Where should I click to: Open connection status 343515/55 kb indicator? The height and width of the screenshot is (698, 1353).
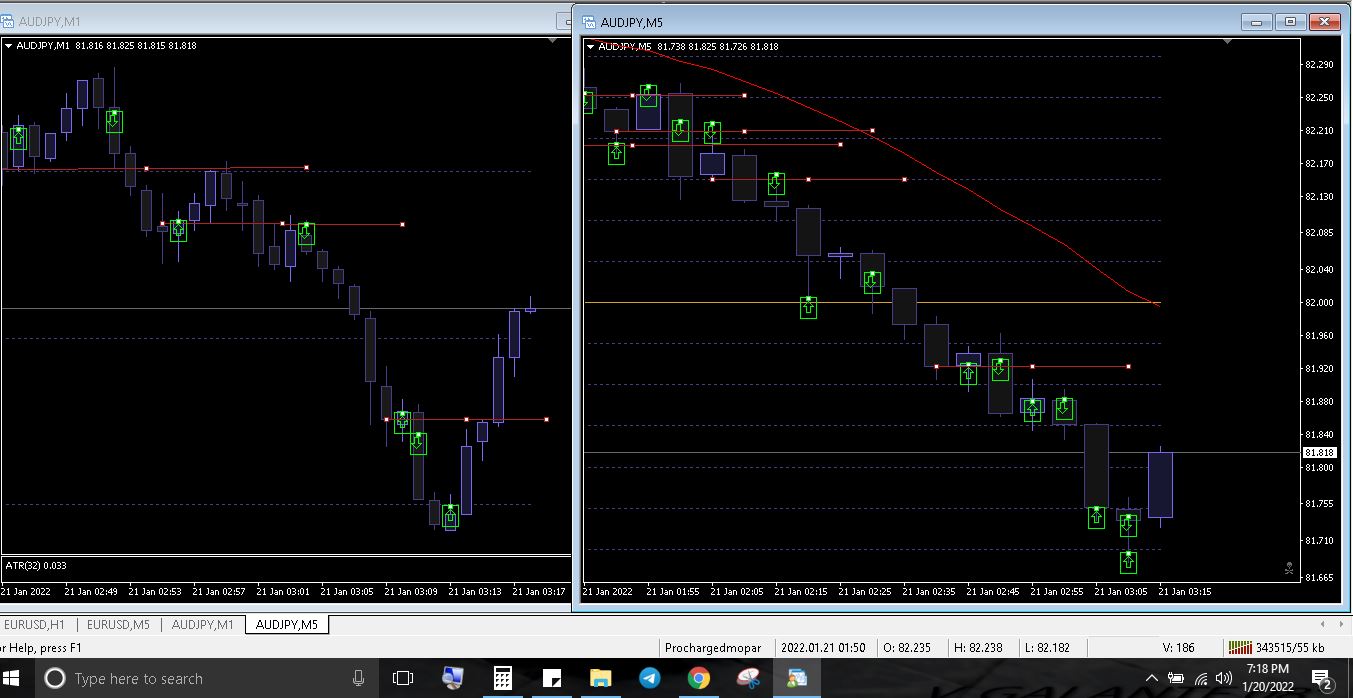pos(1277,648)
